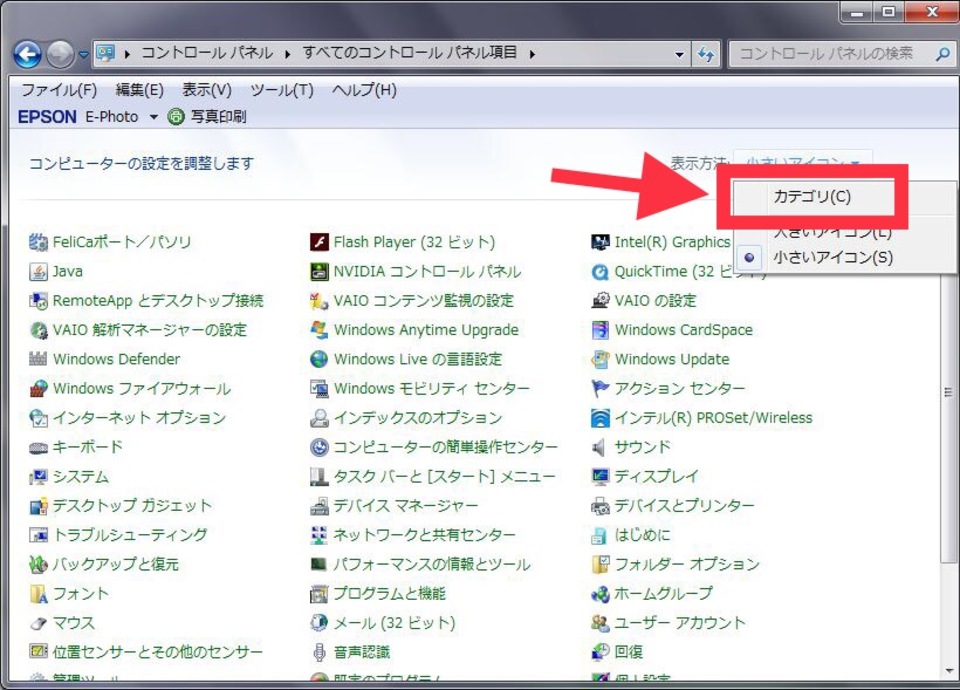This screenshot has height=690, width=960.
Task: Click すべてのコントロール パネル項目 in the breadcrumb
Action: point(410,53)
